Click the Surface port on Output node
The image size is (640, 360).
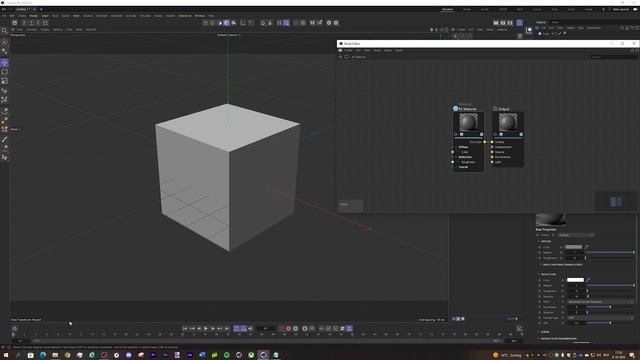[492, 142]
